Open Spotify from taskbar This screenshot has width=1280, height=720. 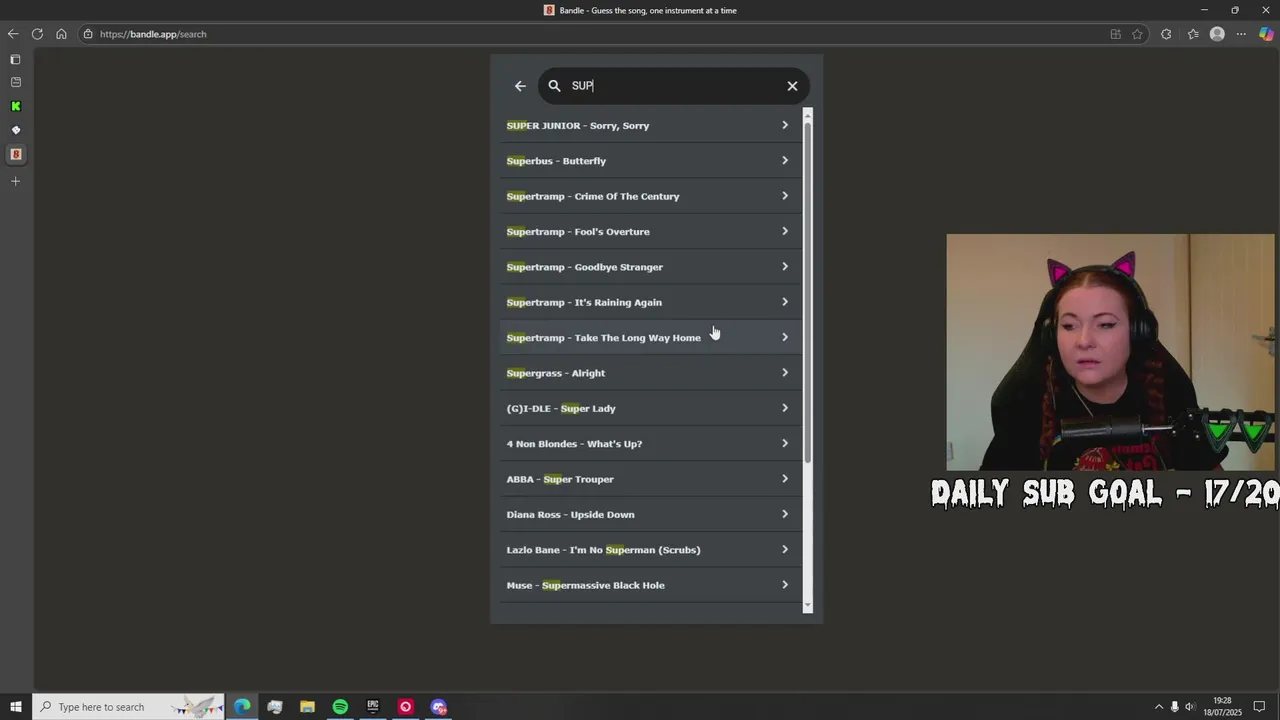click(340, 707)
